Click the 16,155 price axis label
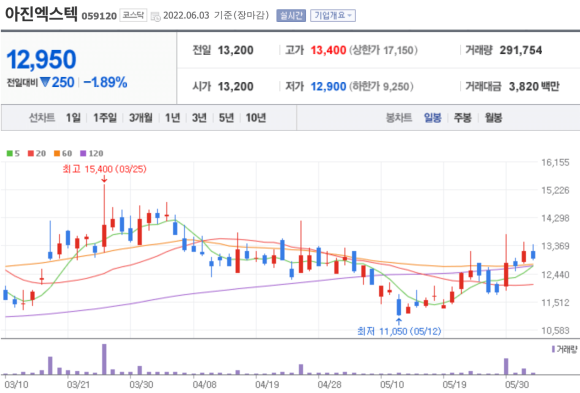The image size is (580, 393). coord(555,162)
